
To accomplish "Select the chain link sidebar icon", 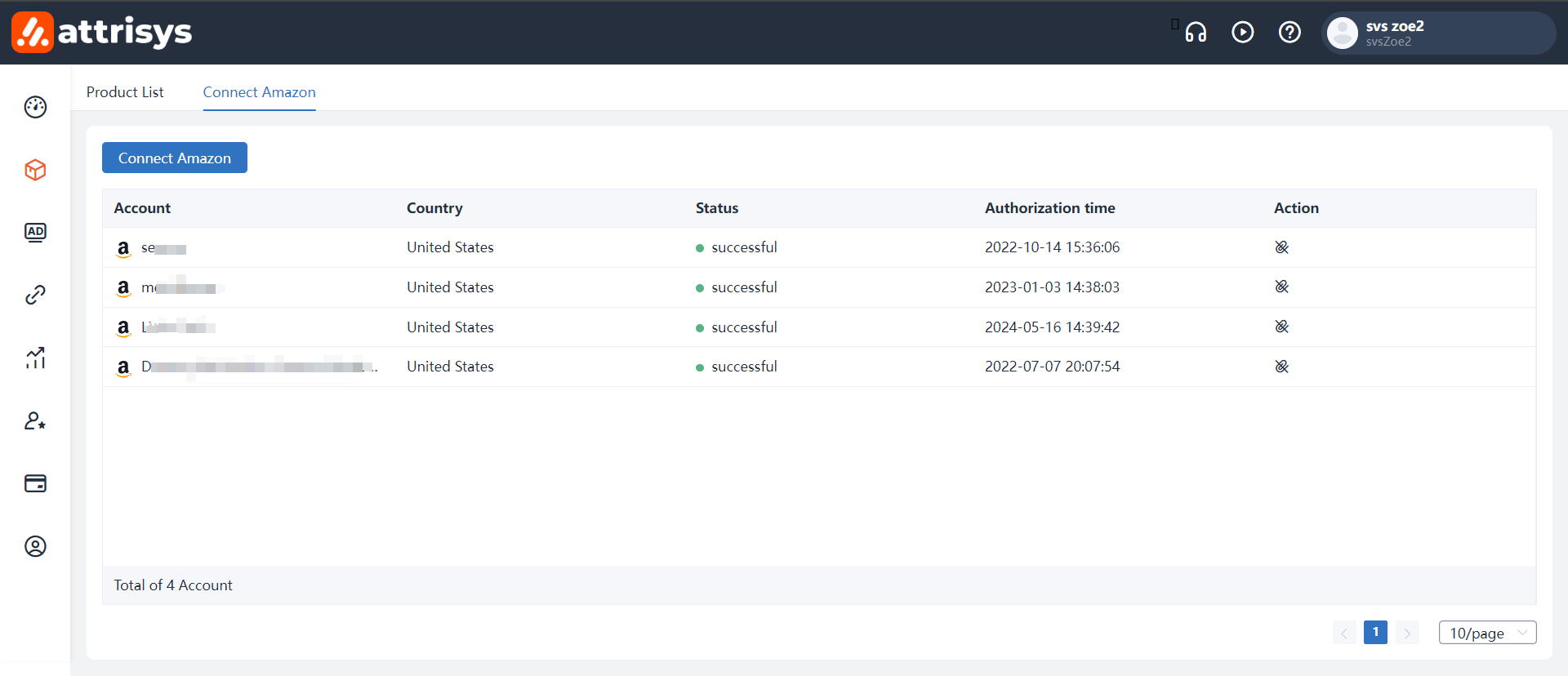I will [35, 295].
